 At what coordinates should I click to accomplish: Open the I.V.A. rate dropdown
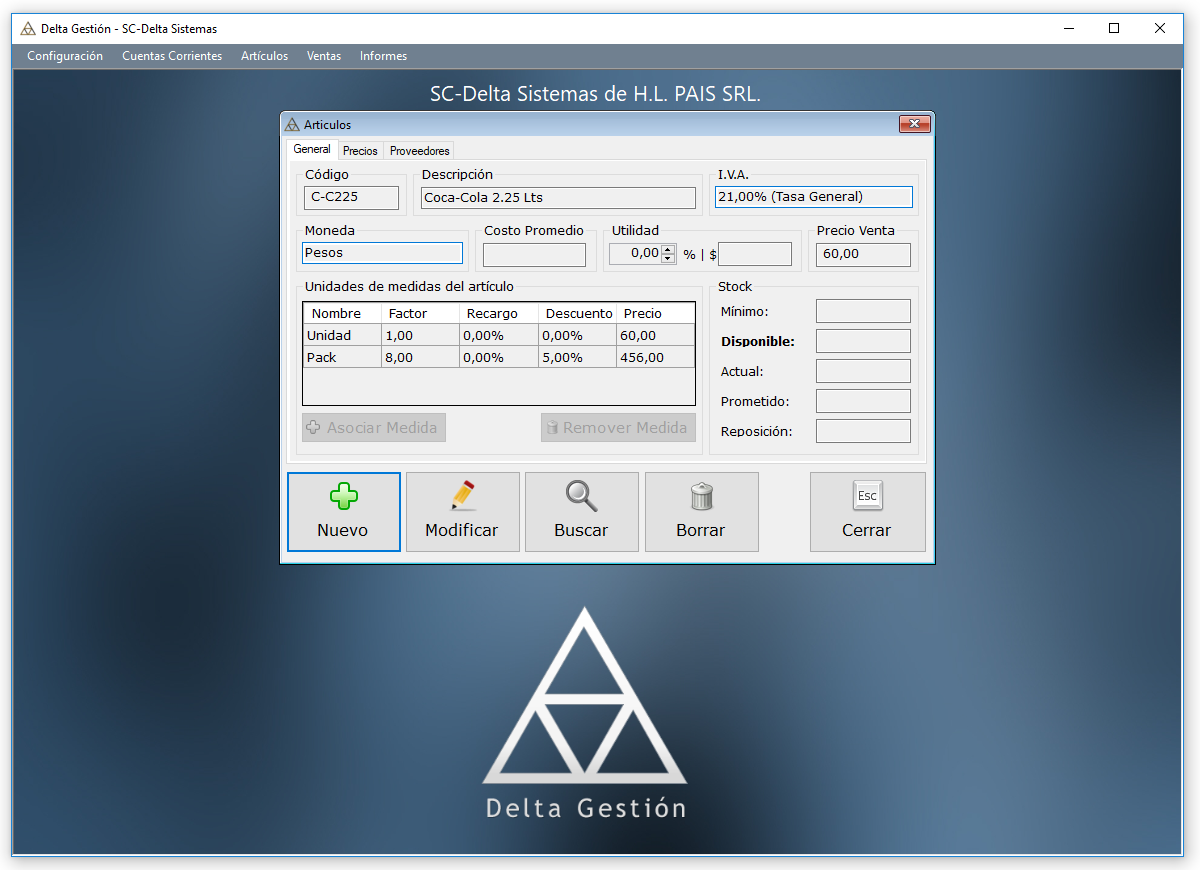(814, 197)
